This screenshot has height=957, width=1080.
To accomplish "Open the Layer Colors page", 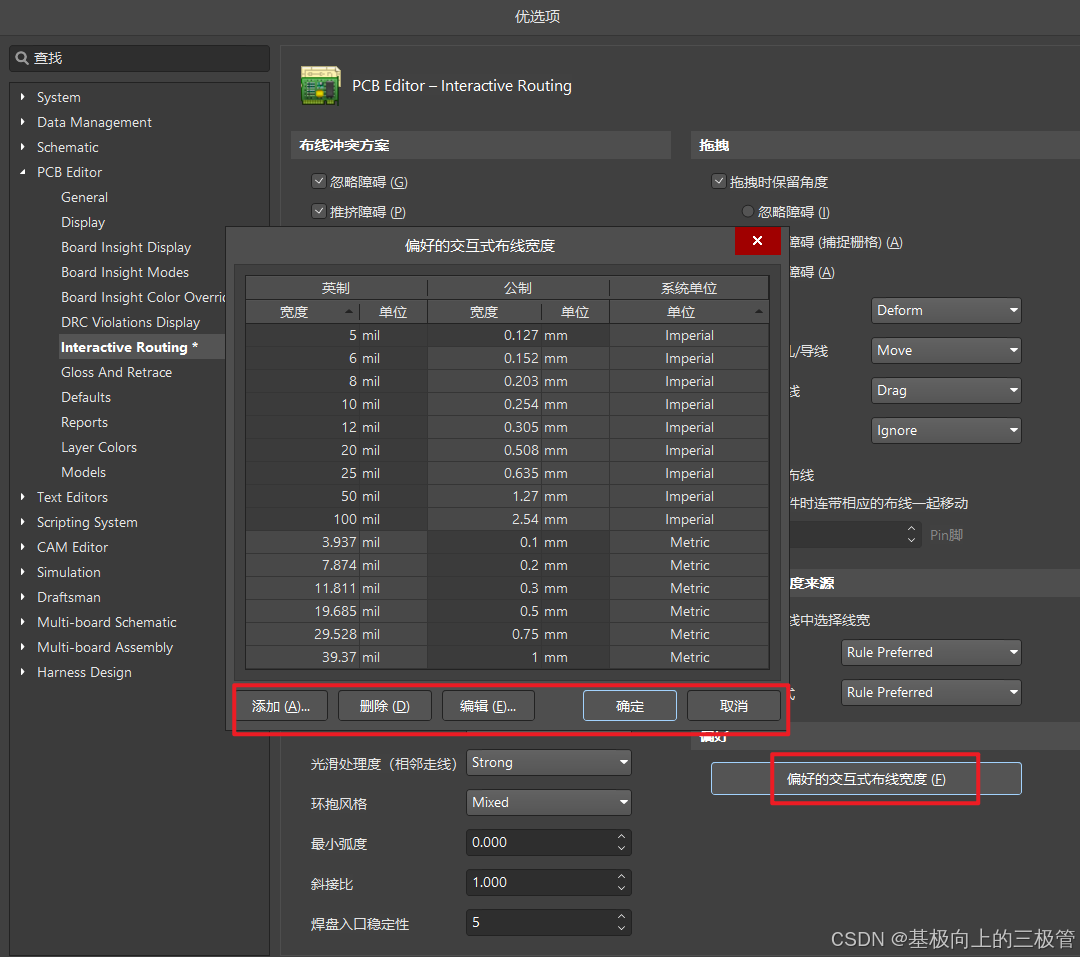I will coord(98,447).
